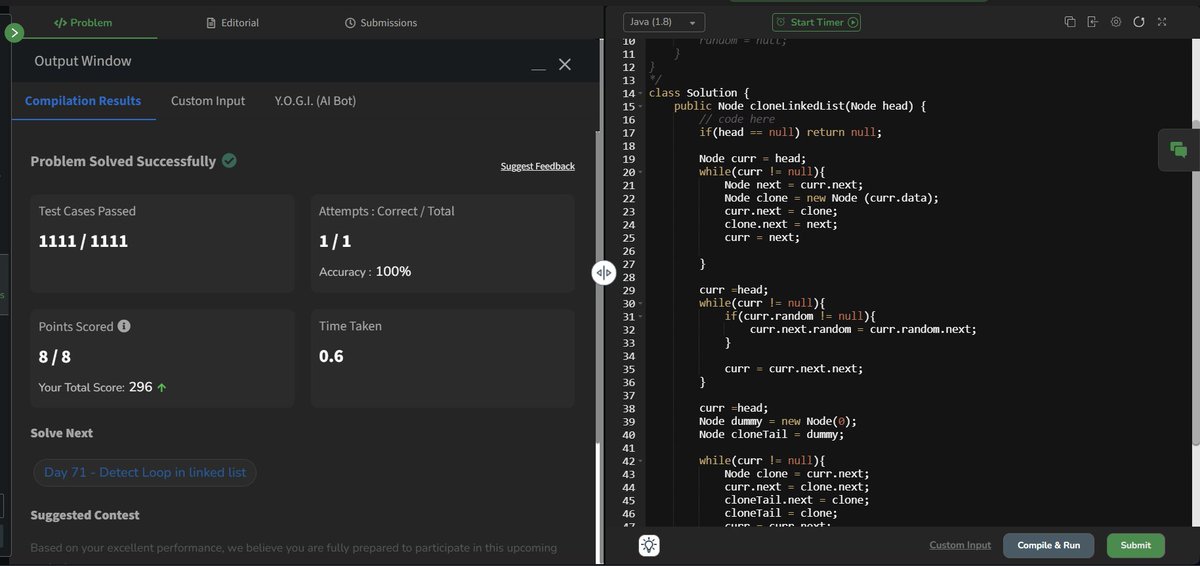The image size is (1200, 566).
Task: Expand the green sidebar arrow button
Action: click(14, 32)
